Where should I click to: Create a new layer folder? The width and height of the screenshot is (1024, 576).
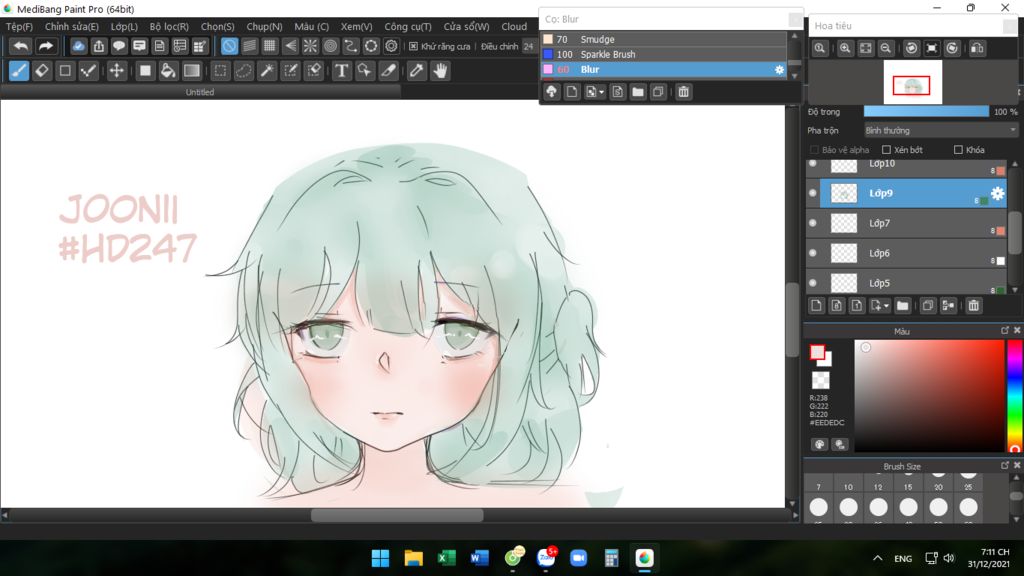[903, 306]
